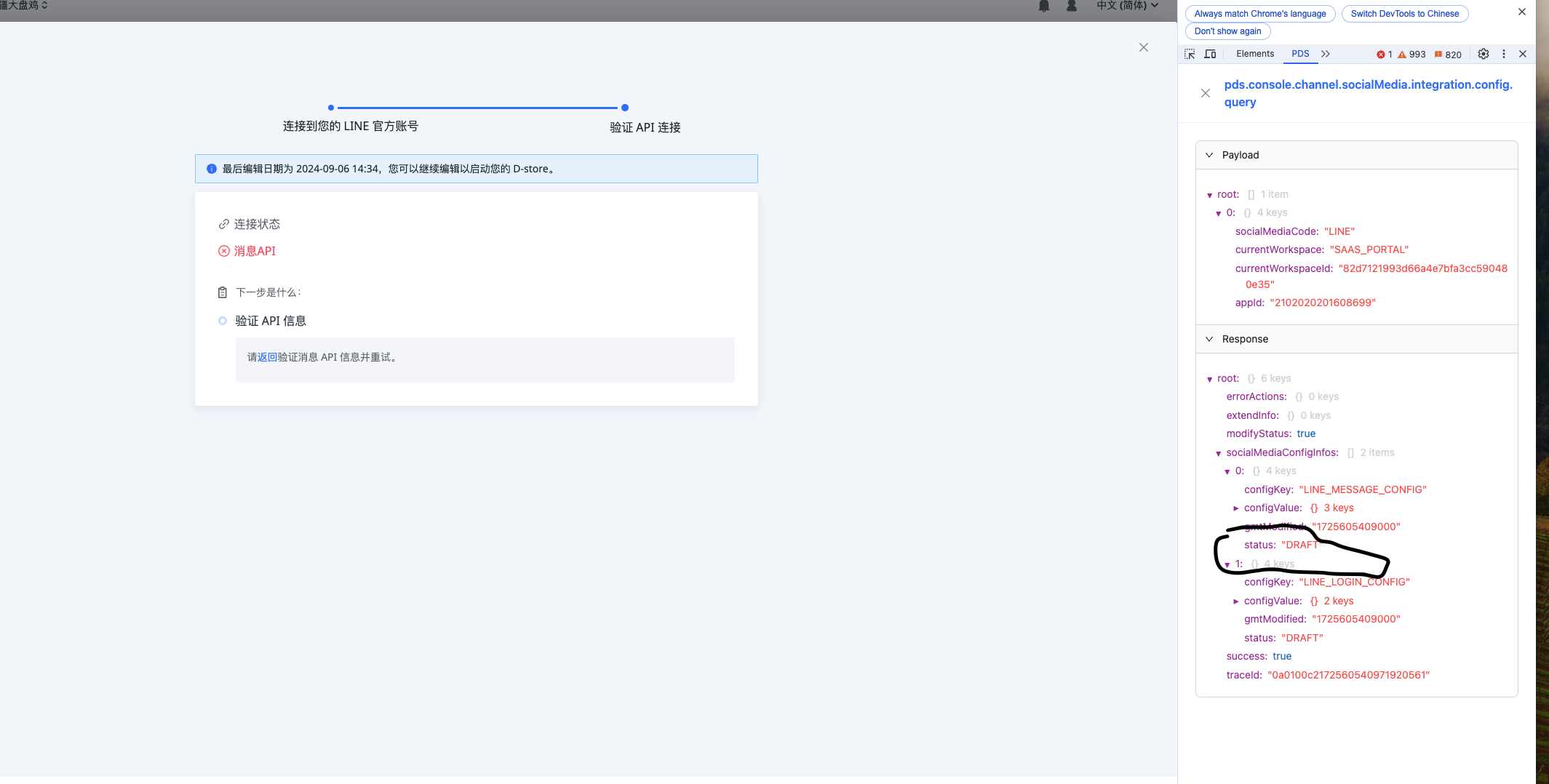Open the error count indicator showing 1
Screen dimensions: 1549x784
tap(1385, 54)
